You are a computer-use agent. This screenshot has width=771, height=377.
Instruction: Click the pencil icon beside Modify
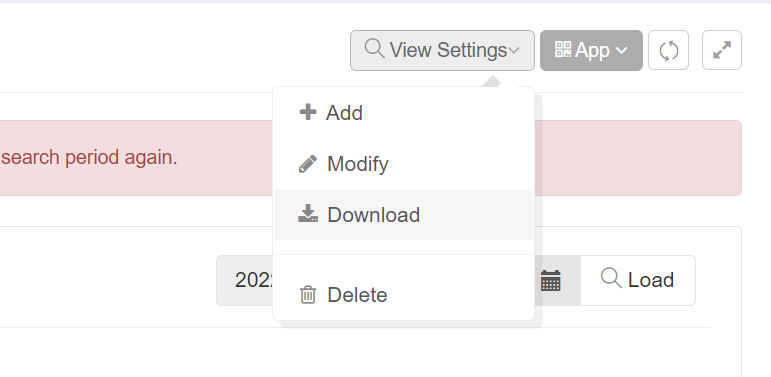(x=308, y=164)
